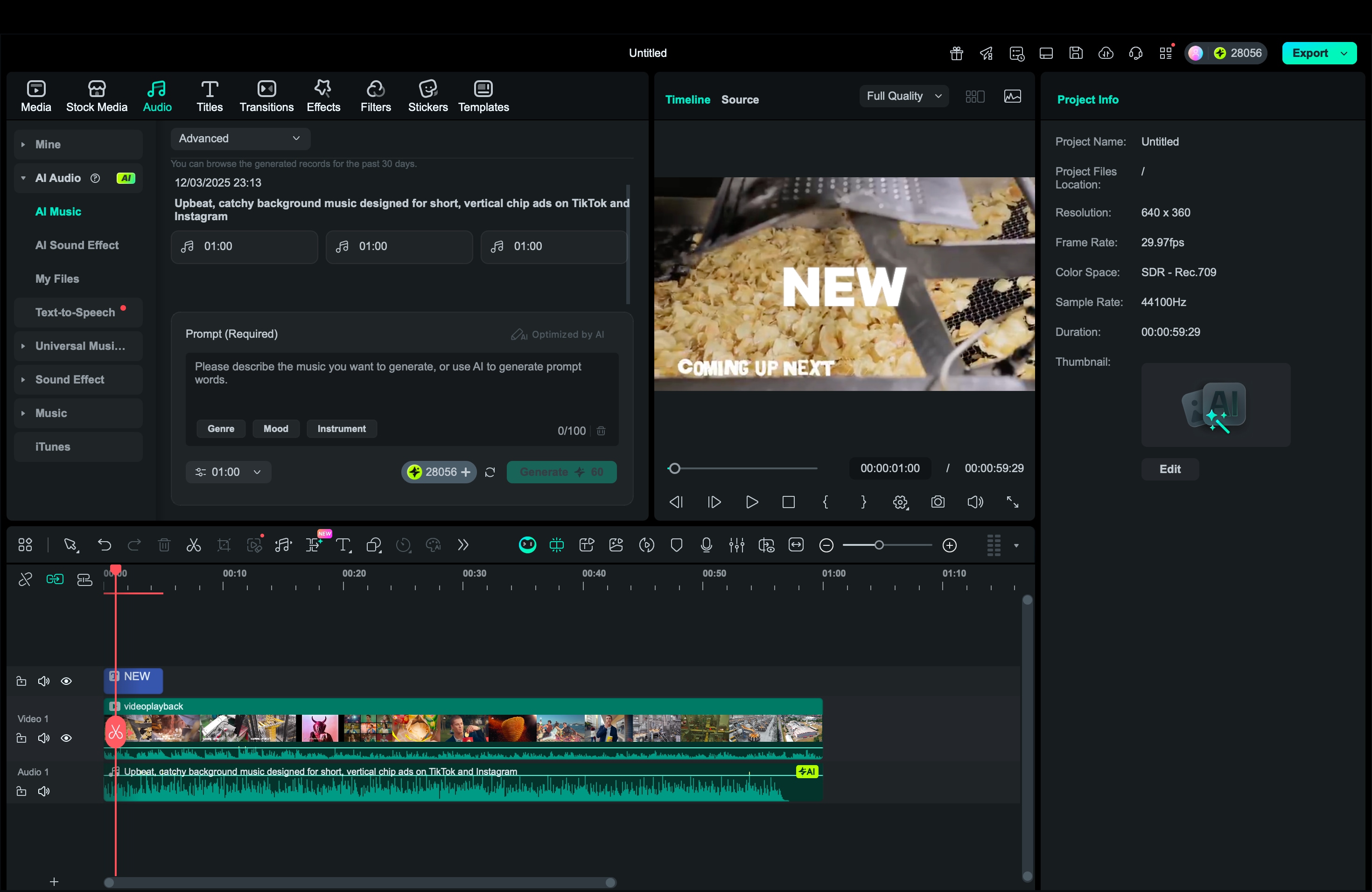Select AI Sound Effect in sidebar
The image size is (1372, 892).
[x=77, y=245]
